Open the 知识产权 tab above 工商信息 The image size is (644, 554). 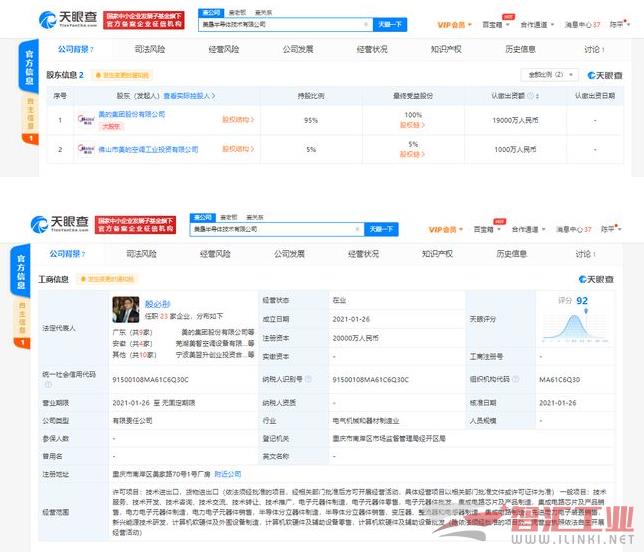[437, 254]
